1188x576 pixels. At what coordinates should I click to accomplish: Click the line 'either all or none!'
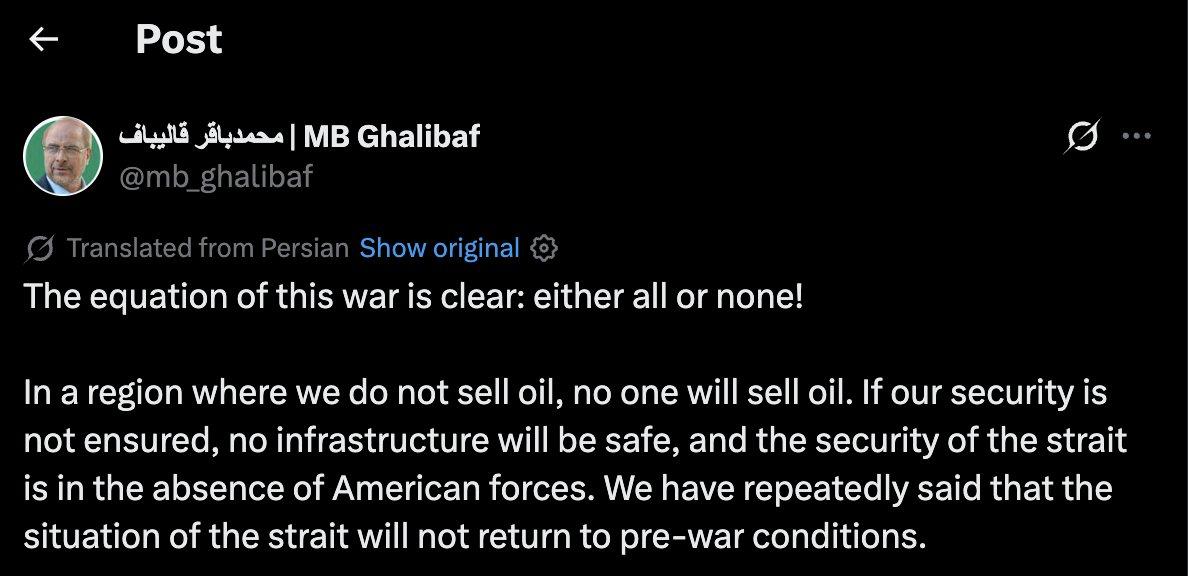(667, 296)
